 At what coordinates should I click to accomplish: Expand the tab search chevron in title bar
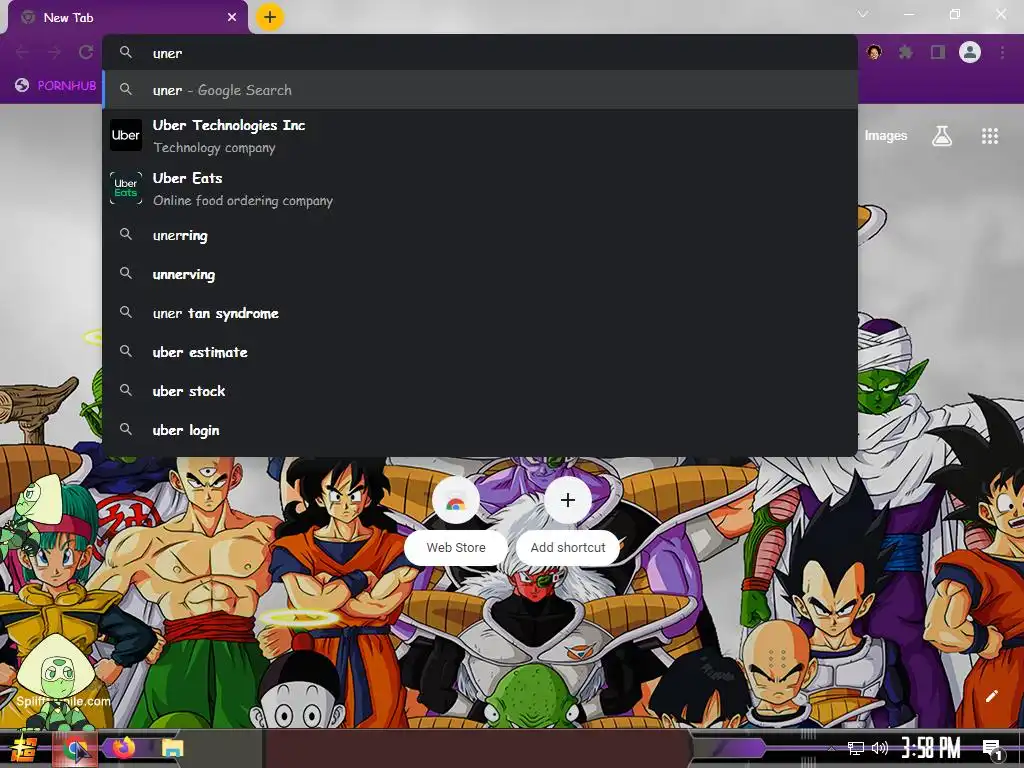863,14
